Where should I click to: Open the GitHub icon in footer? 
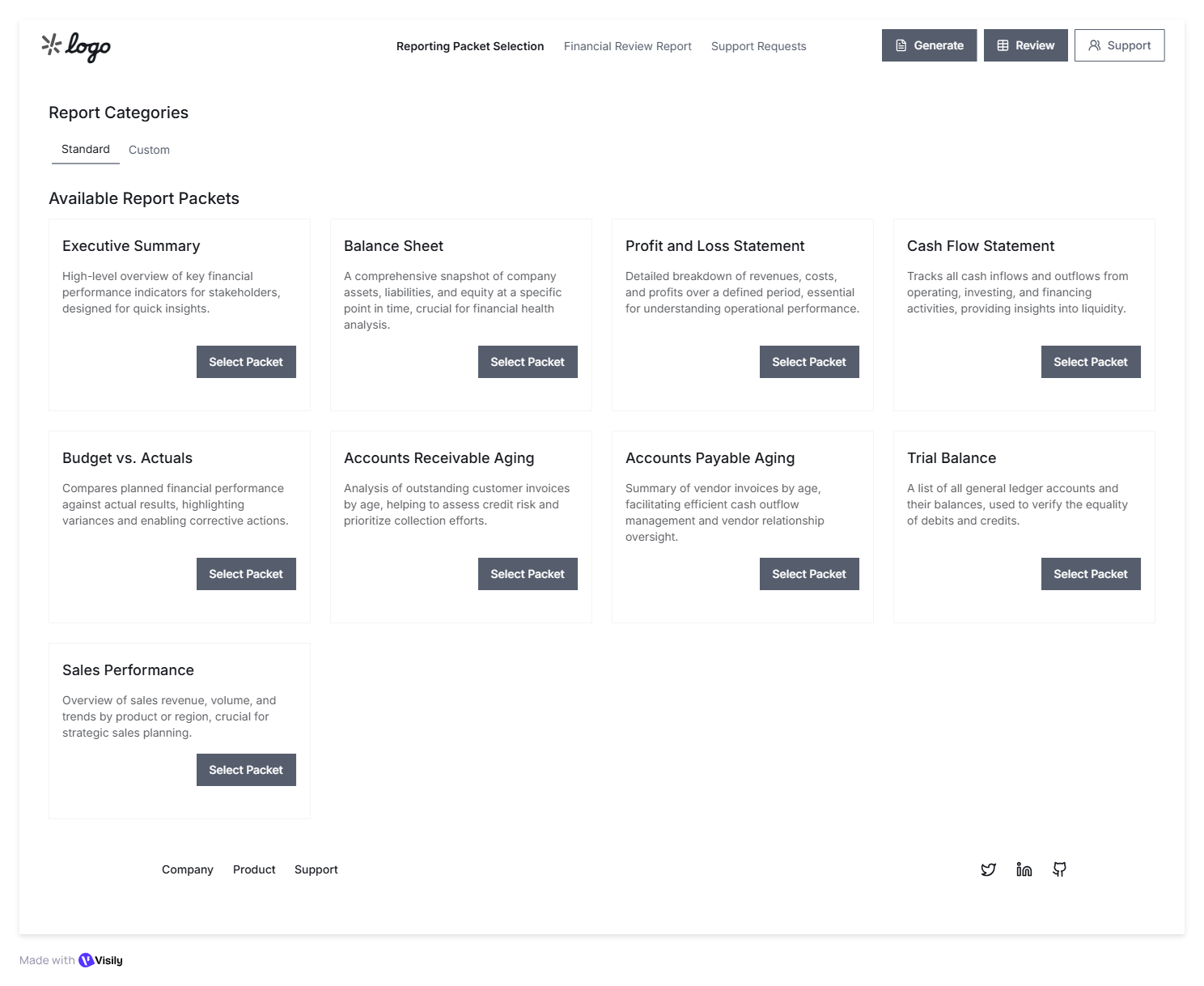[x=1059, y=869]
